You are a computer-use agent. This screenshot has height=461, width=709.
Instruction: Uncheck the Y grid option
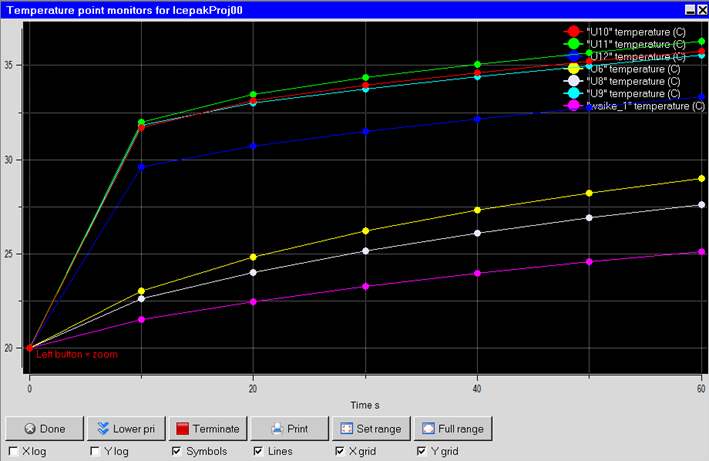pos(421,451)
